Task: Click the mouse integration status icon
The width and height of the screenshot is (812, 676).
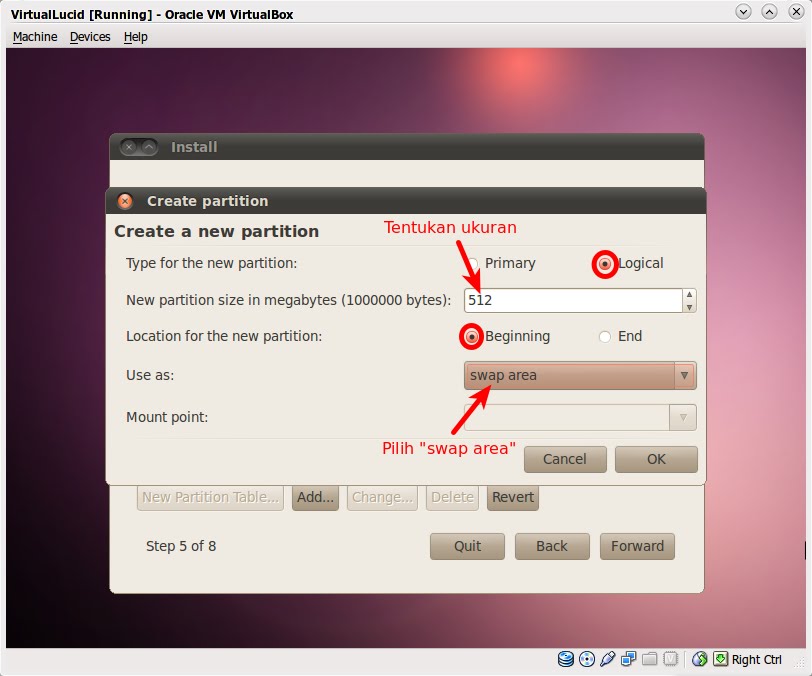Action: click(x=699, y=658)
